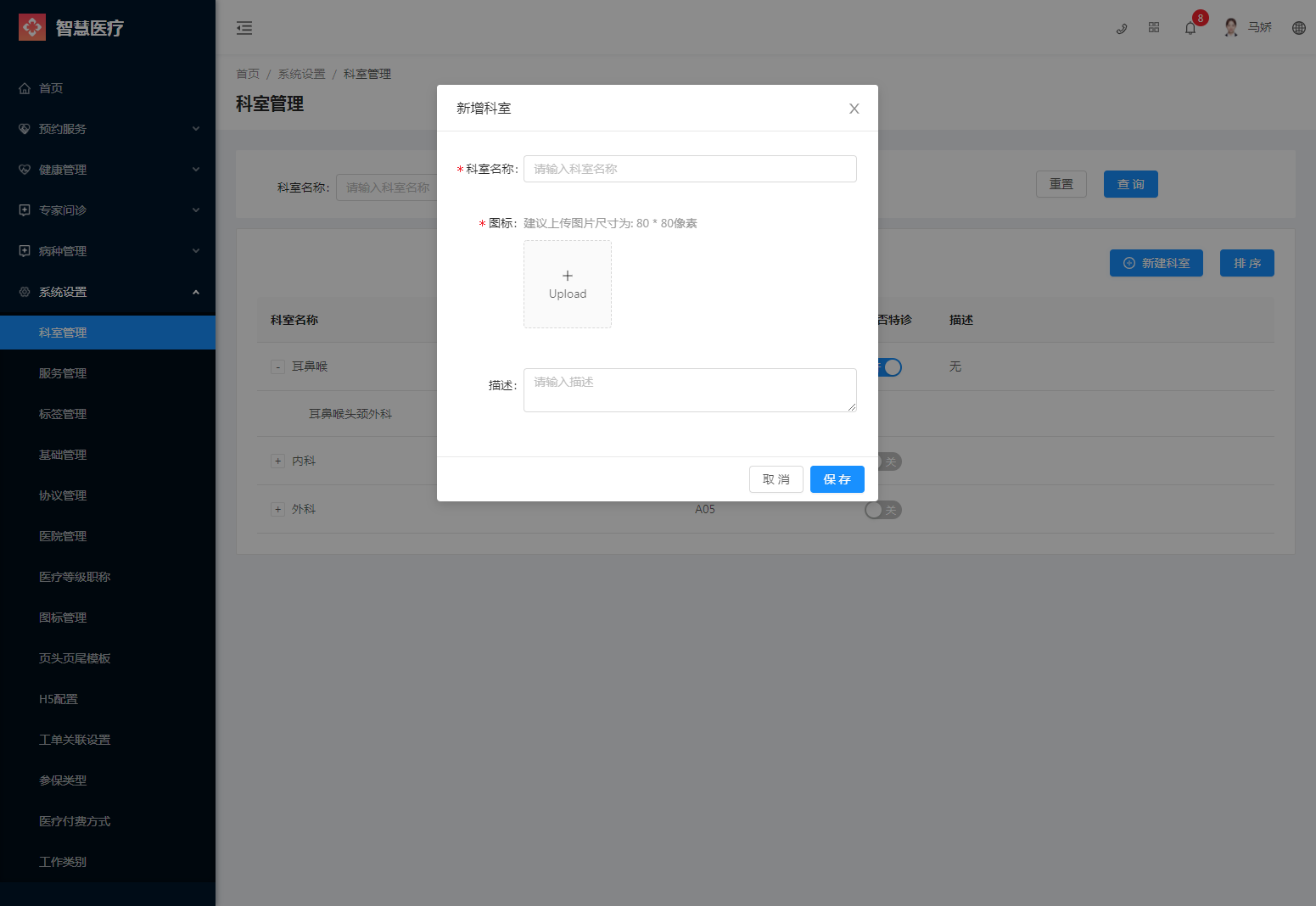The height and width of the screenshot is (906, 1316).
Task: Expand the 内科 tree row
Action: [x=277, y=461]
